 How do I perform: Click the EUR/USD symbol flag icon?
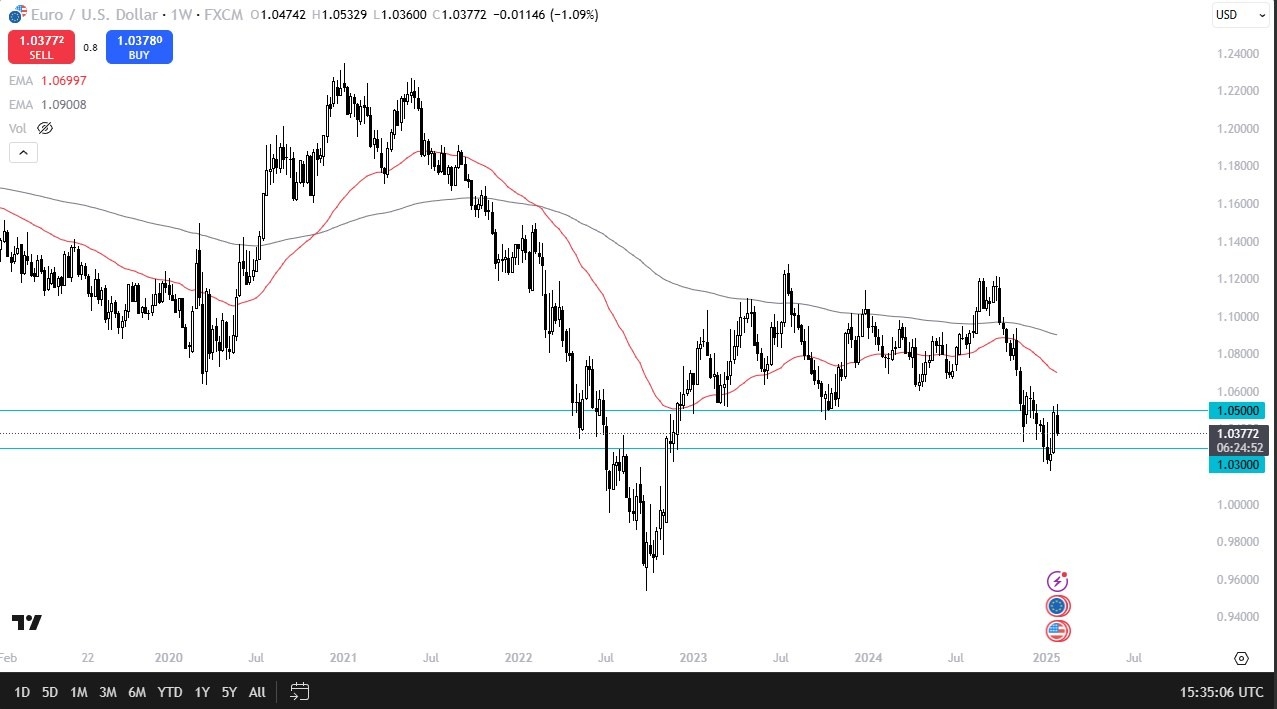point(17,15)
